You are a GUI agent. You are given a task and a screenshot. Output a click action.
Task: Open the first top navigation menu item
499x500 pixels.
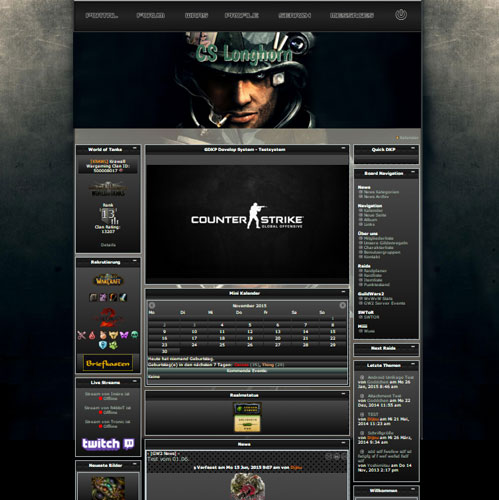(101, 15)
